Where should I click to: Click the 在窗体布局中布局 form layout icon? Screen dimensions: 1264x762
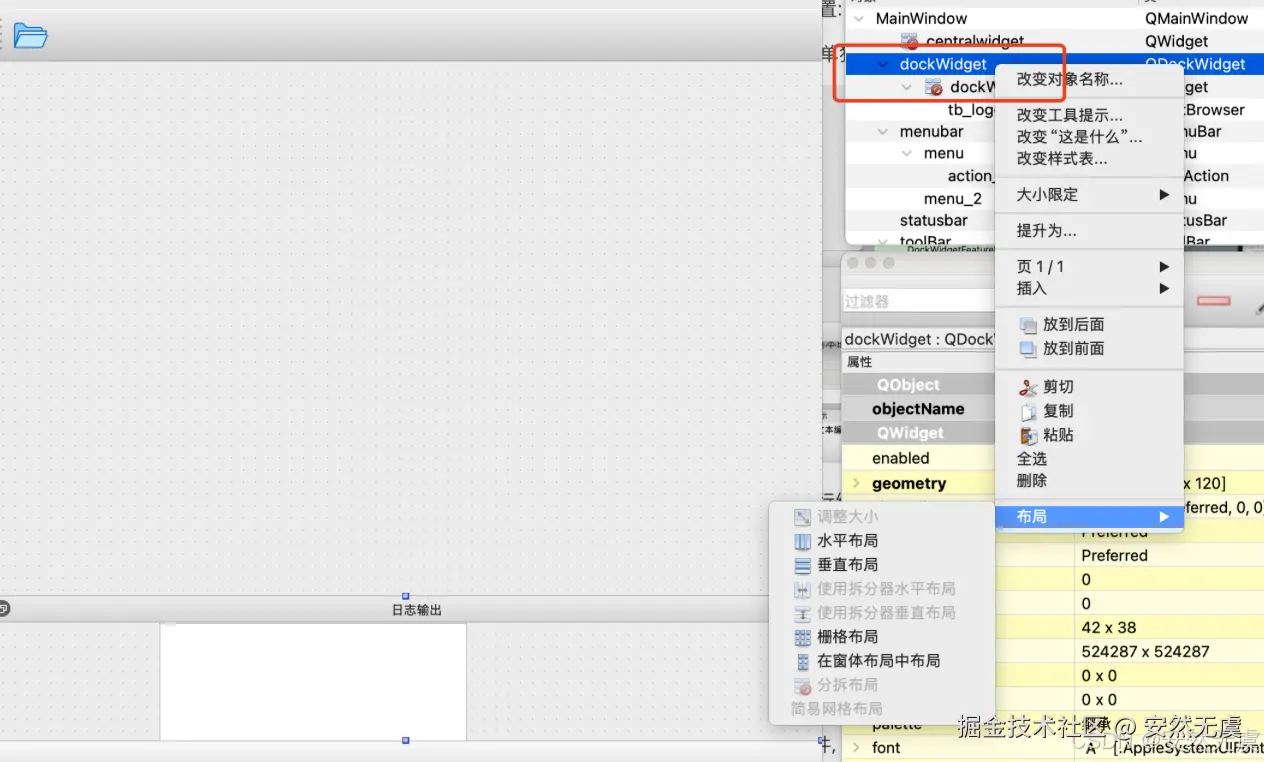coord(804,660)
